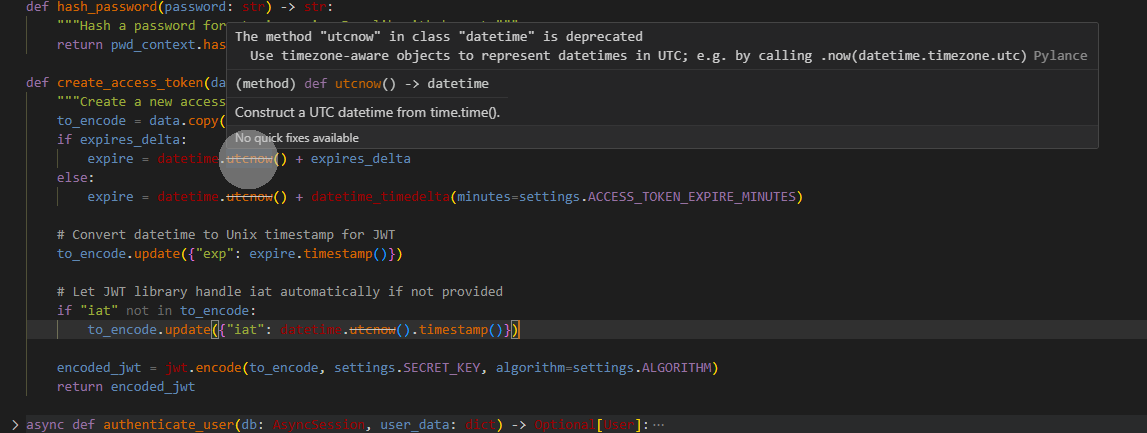Click the collapsed code ellipsis after Optional[User]

coord(658,424)
